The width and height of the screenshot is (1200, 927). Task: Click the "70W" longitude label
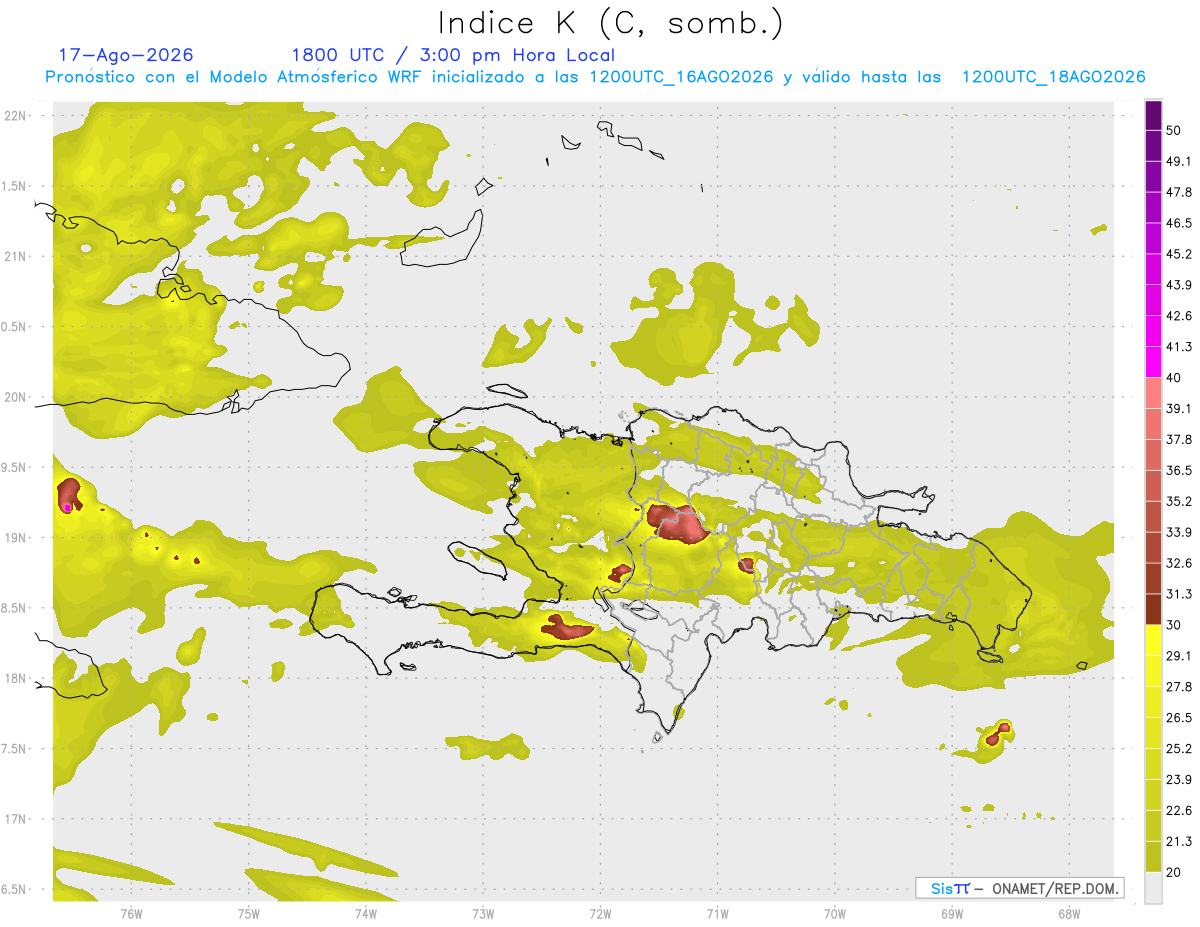coord(834,913)
